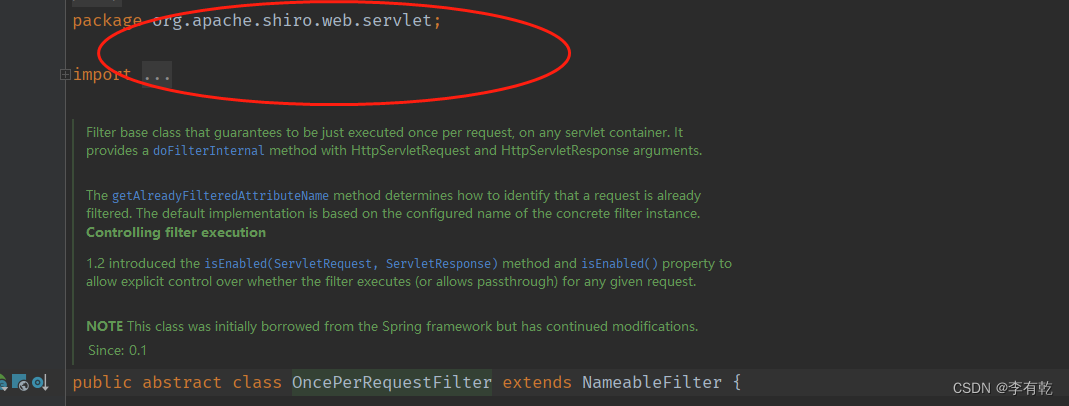Click the extends keyword
1069x406 pixels.
pyautogui.click(x=537, y=382)
